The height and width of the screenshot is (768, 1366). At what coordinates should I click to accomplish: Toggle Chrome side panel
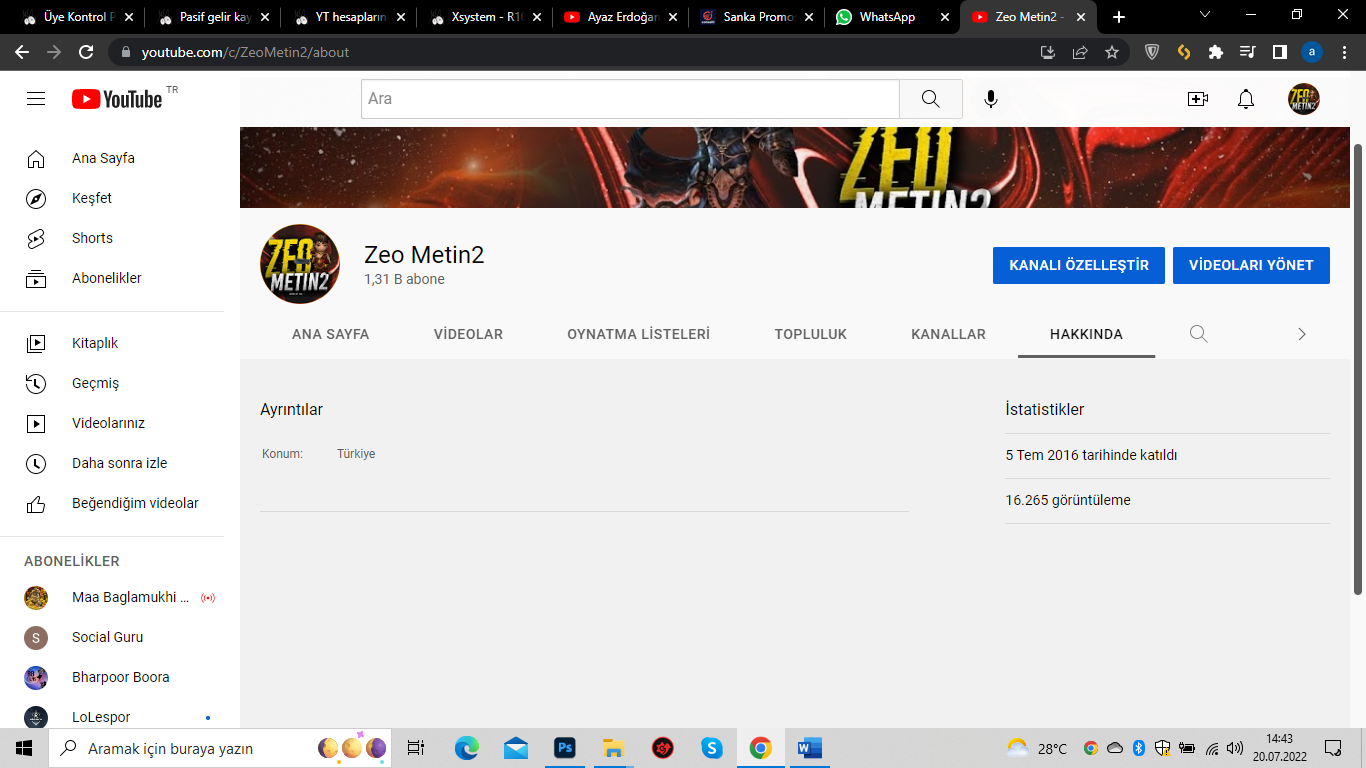(1280, 52)
